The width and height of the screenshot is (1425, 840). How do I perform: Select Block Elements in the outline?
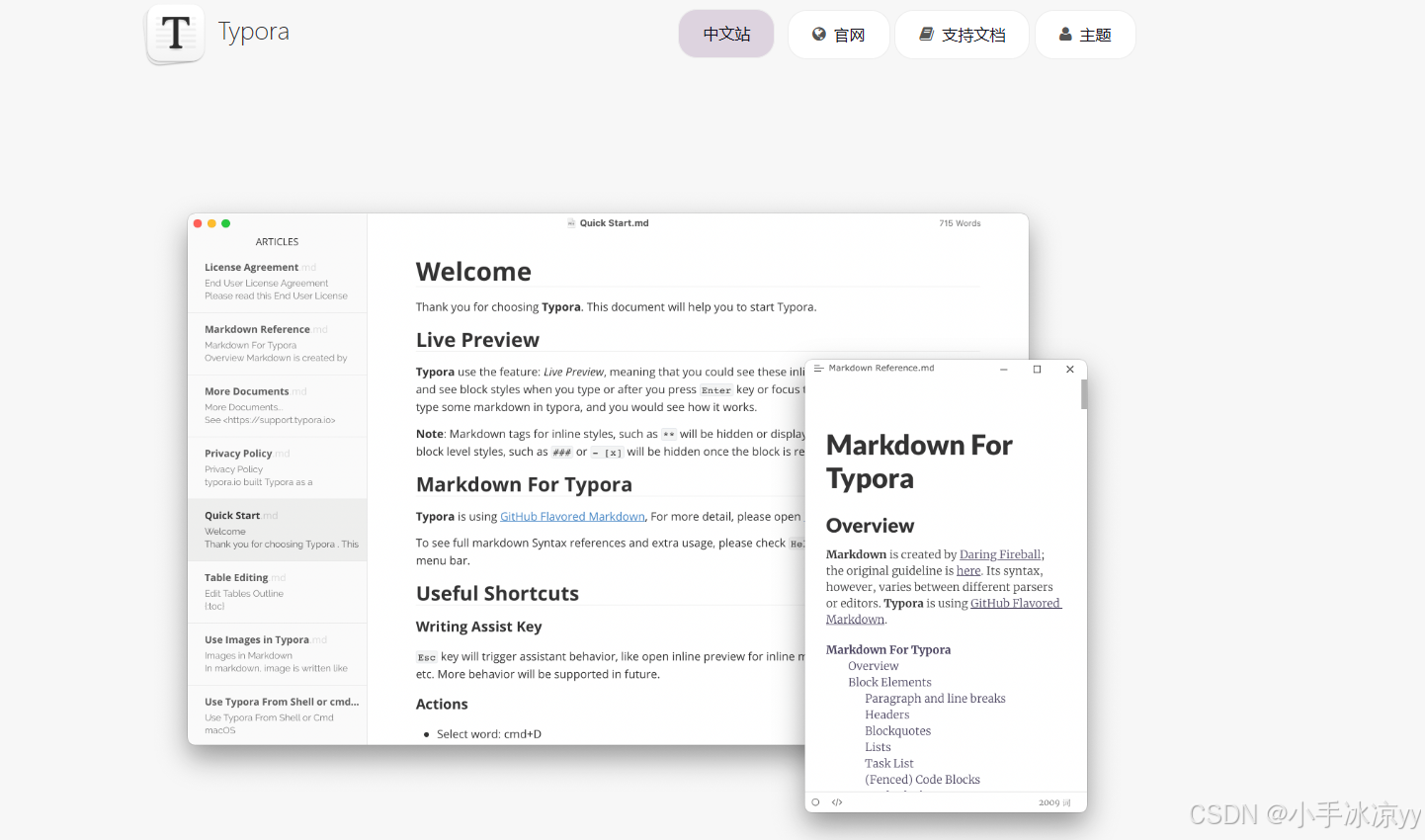[889, 682]
